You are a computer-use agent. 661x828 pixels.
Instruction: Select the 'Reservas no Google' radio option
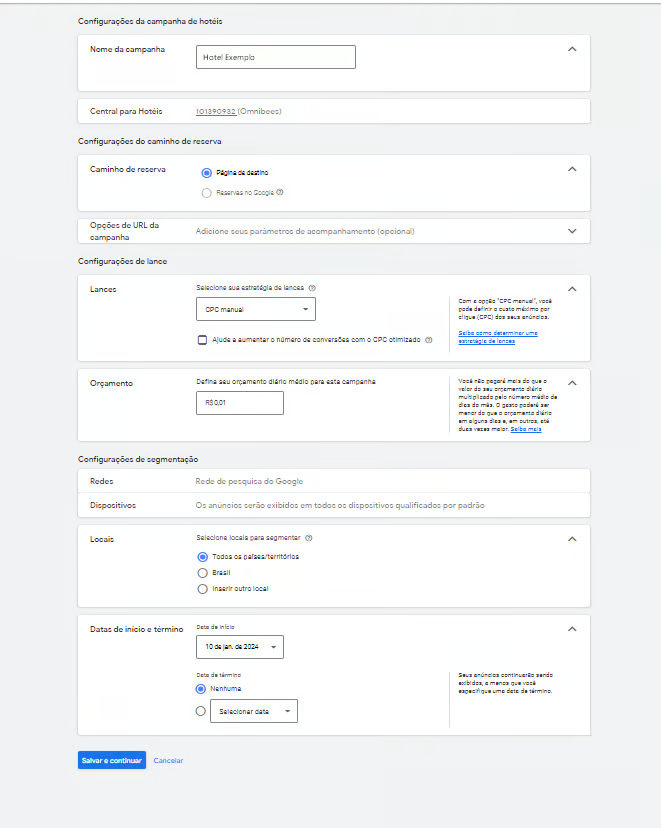(206, 193)
